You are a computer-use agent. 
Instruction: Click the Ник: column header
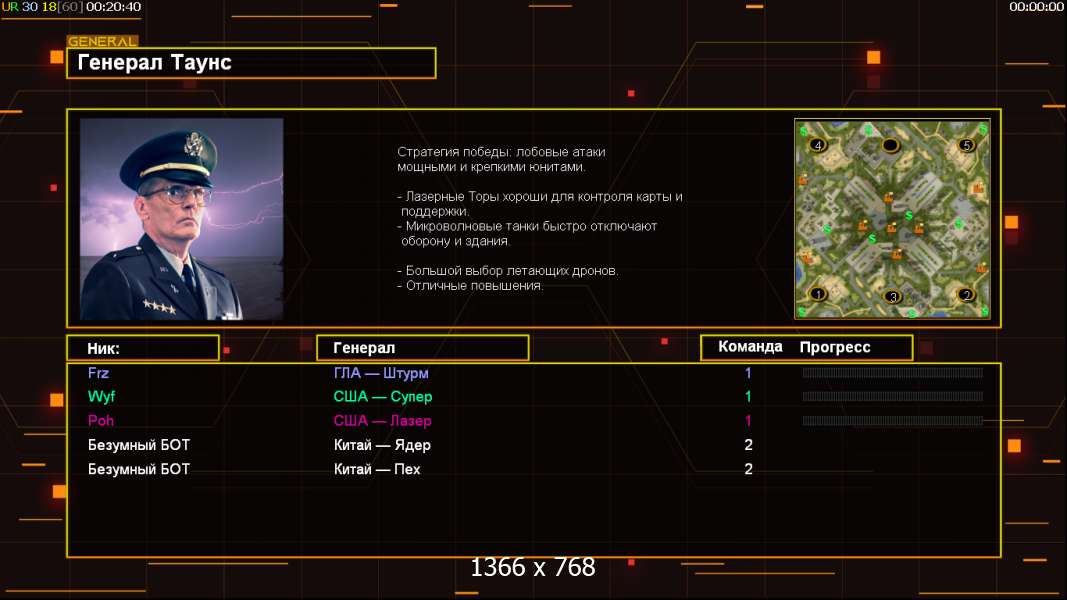(x=143, y=348)
